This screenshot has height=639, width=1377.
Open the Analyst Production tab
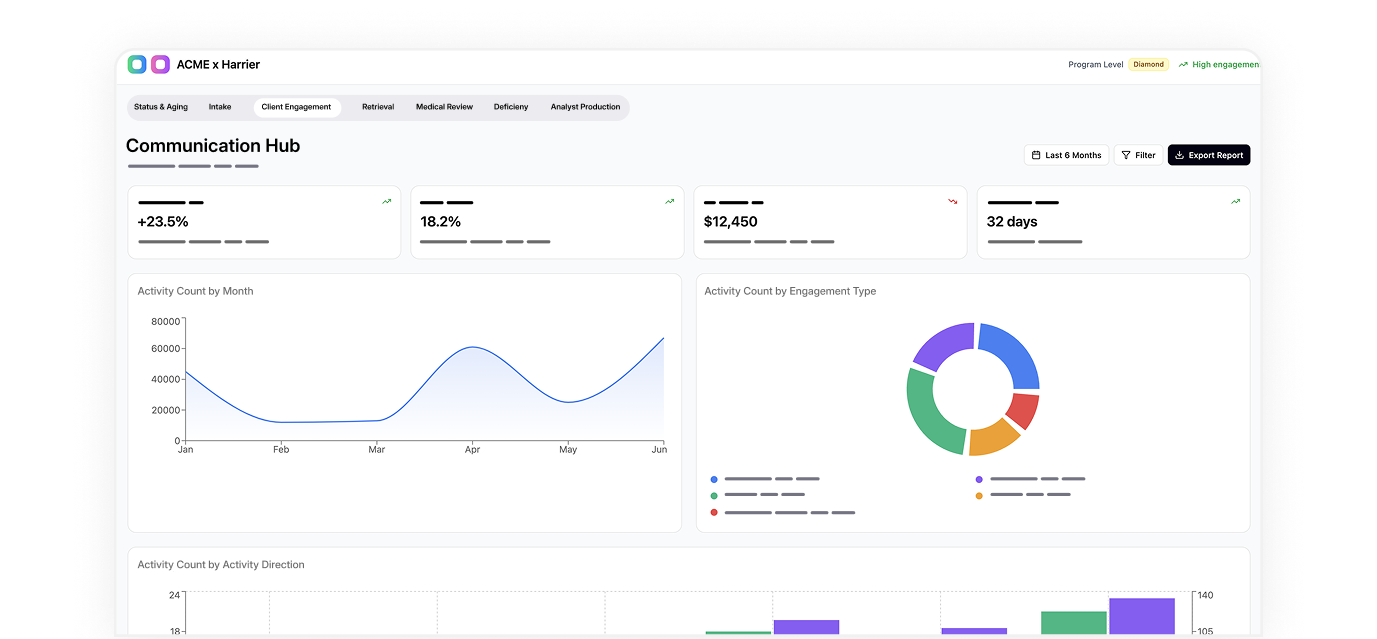coord(585,107)
